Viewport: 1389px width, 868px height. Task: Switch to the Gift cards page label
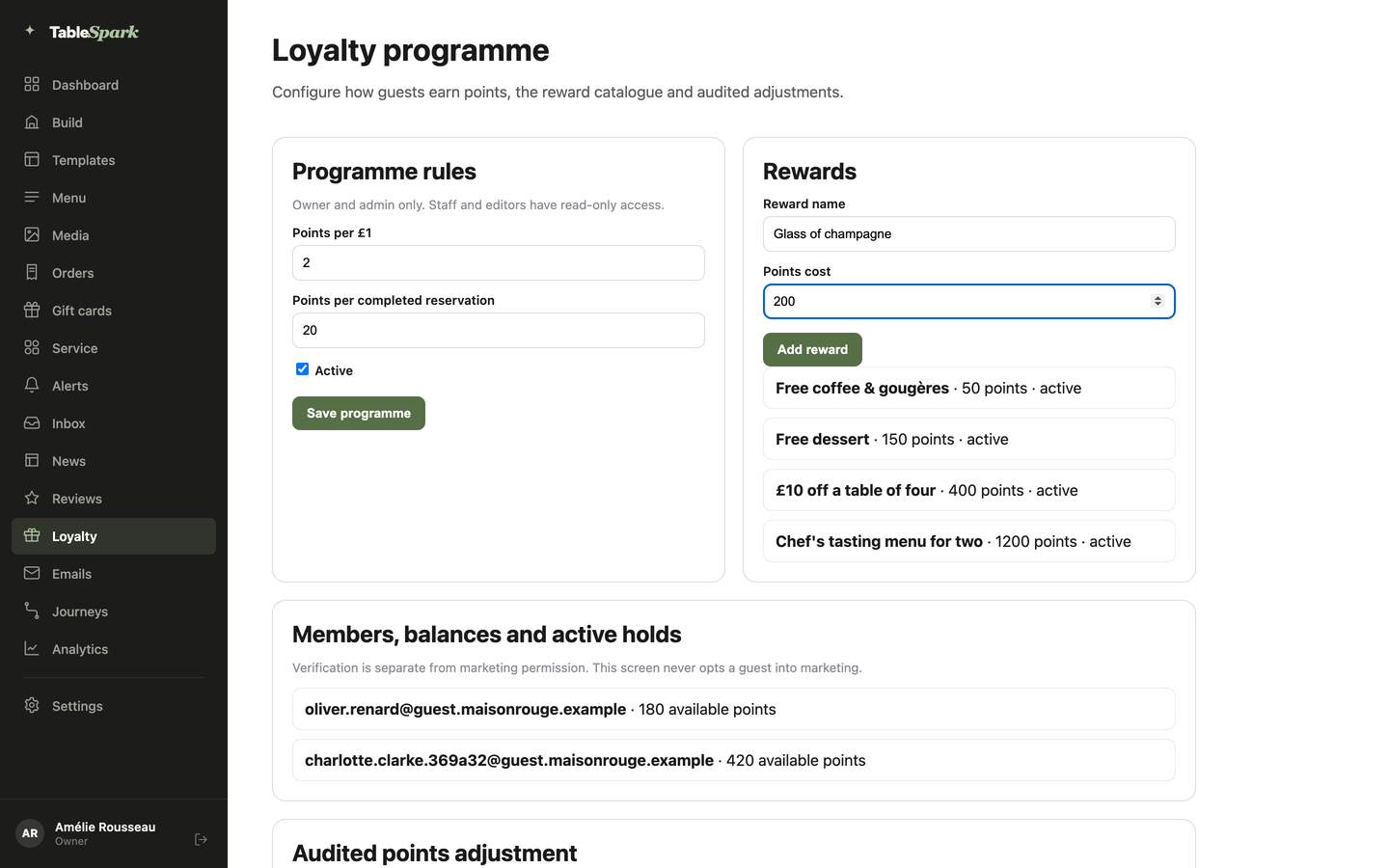click(82, 311)
